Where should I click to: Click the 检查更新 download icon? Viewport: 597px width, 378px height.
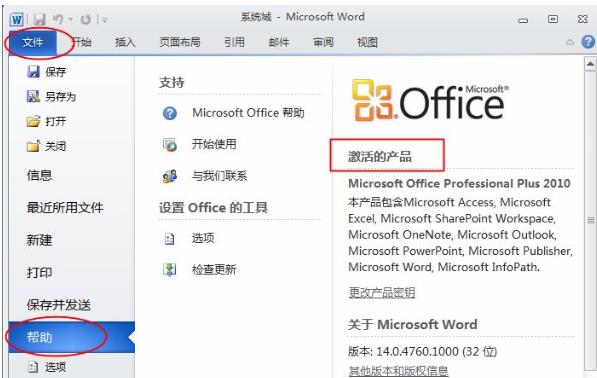point(170,270)
